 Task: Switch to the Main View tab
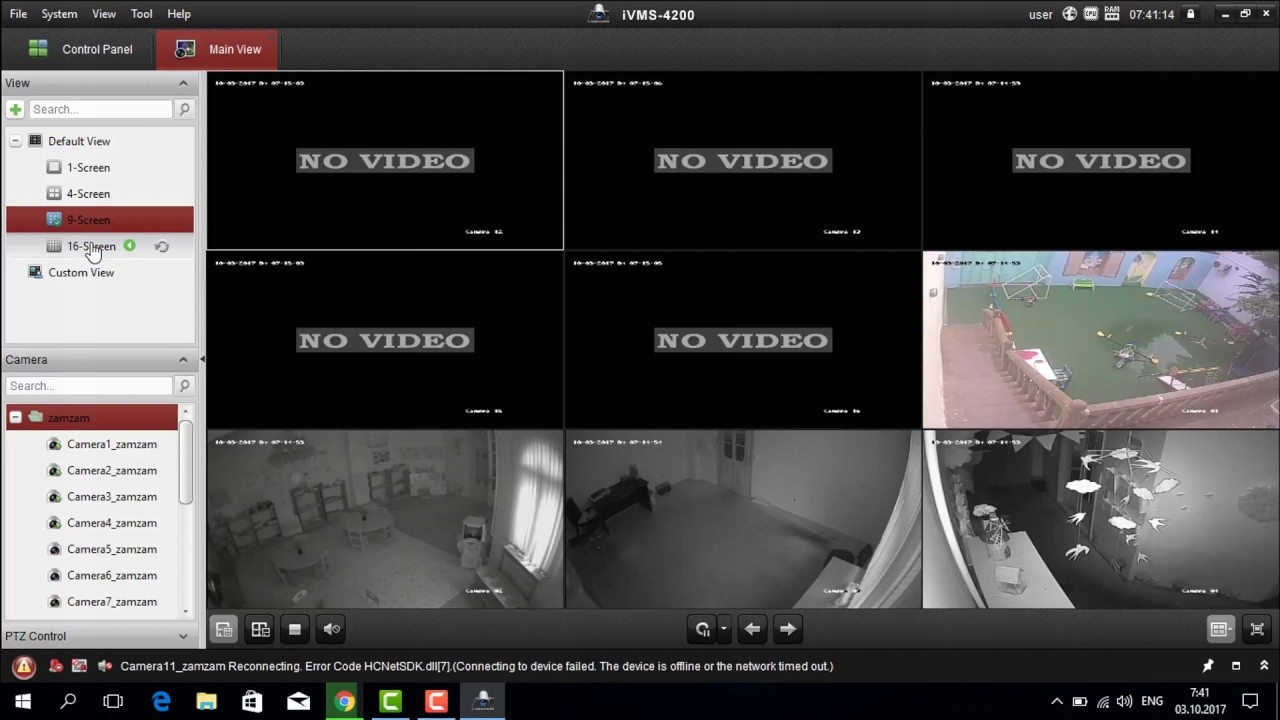(x=219, y=49)
